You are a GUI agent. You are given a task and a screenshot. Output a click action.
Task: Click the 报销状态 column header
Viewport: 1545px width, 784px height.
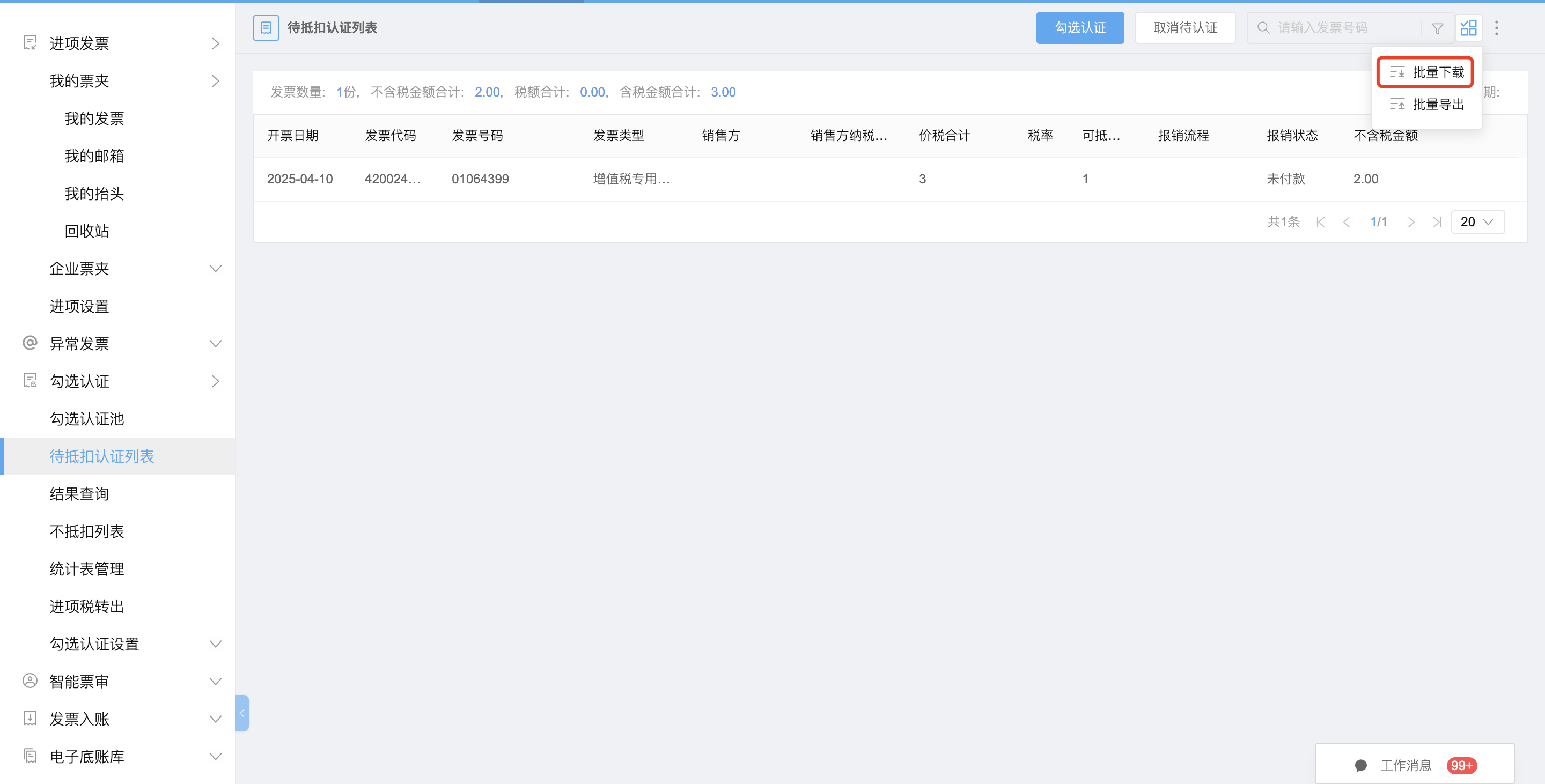click(1292, 136)
